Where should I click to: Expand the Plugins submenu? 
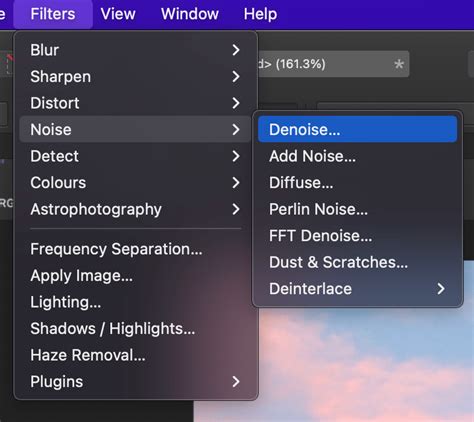pyautogui.click(x=135, y=382)
